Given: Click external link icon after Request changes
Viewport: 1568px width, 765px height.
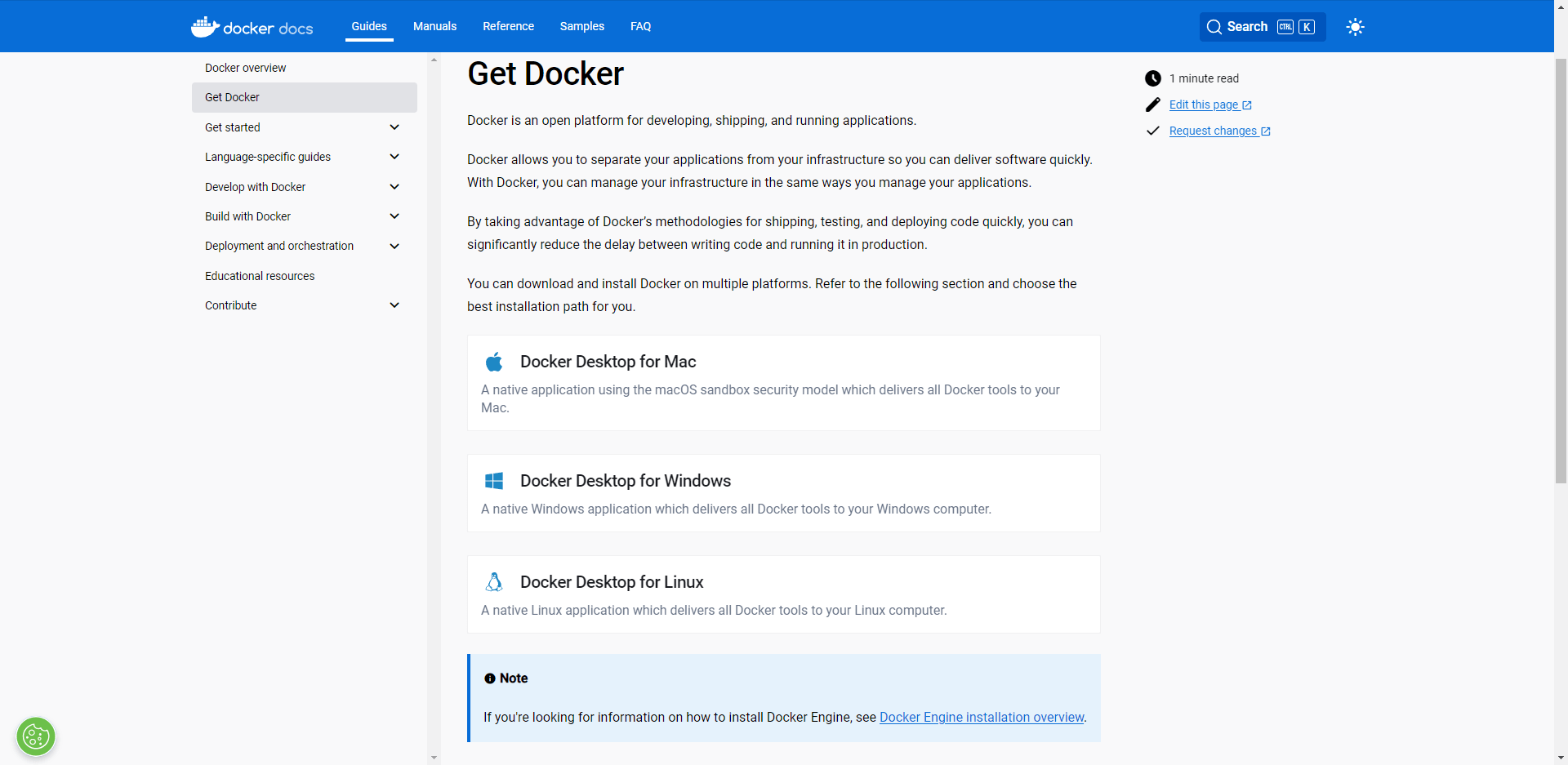Looking at the screenshot, I should 1266,131.
